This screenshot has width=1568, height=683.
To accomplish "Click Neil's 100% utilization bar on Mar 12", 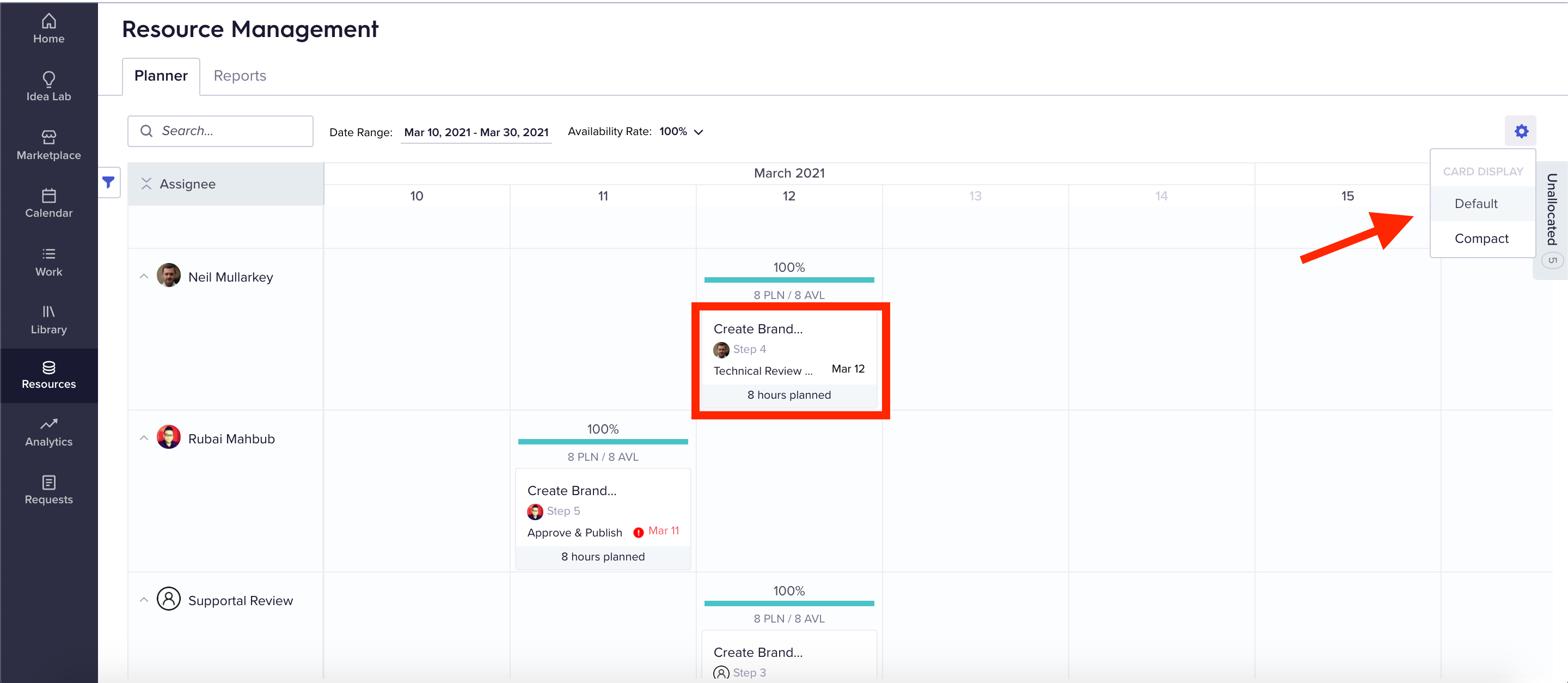I will [789, 280].
